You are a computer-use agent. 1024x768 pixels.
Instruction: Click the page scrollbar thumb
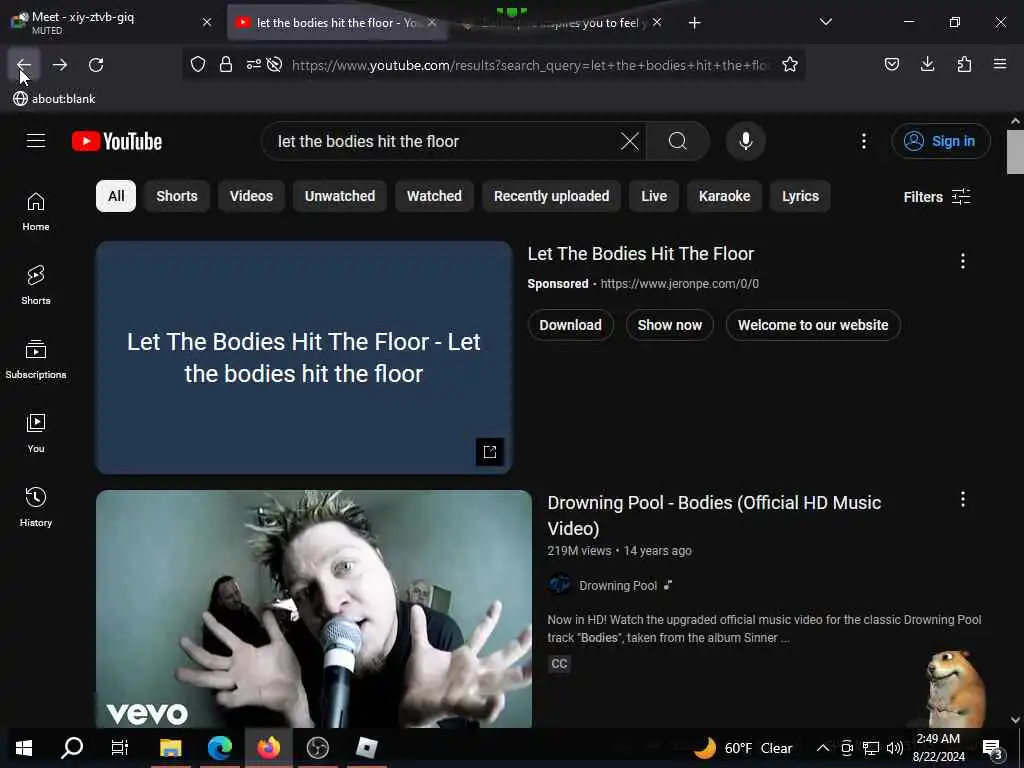(x=1015, y=152)
